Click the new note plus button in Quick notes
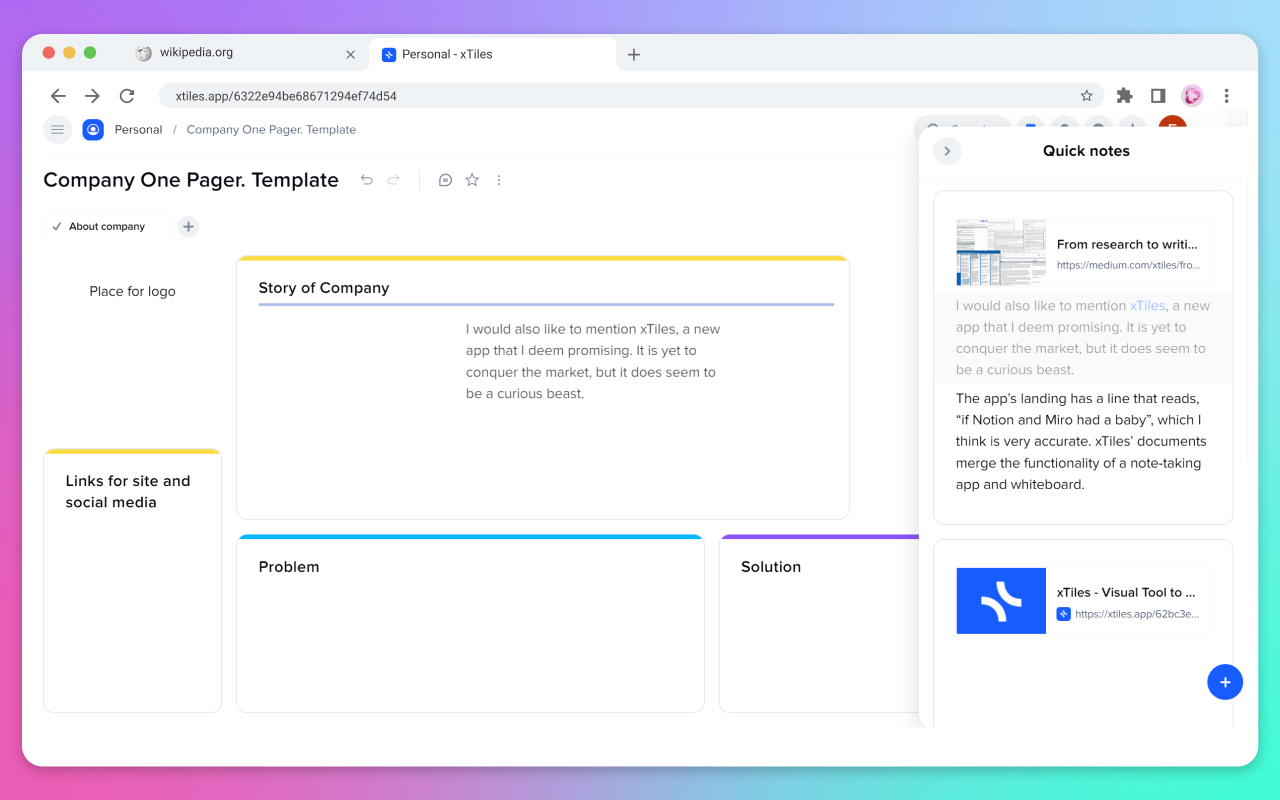The width and height of the screenshot is (1280, 800). click(1225, 682)
